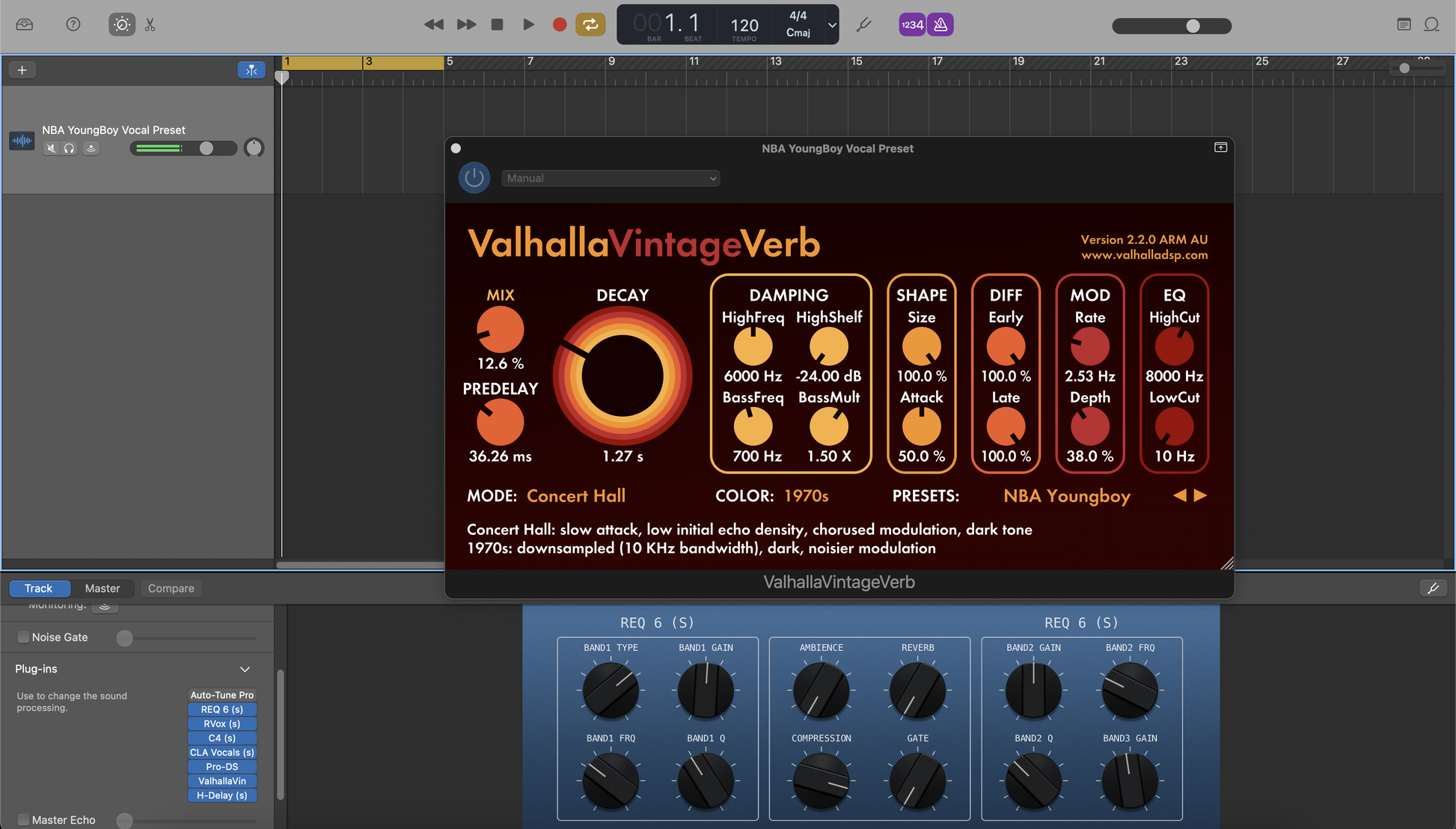Collapse the Plug-ins section chevron
Image resolution: width=1456 pixels, height=829 pixels.
(x=245, y=669)
